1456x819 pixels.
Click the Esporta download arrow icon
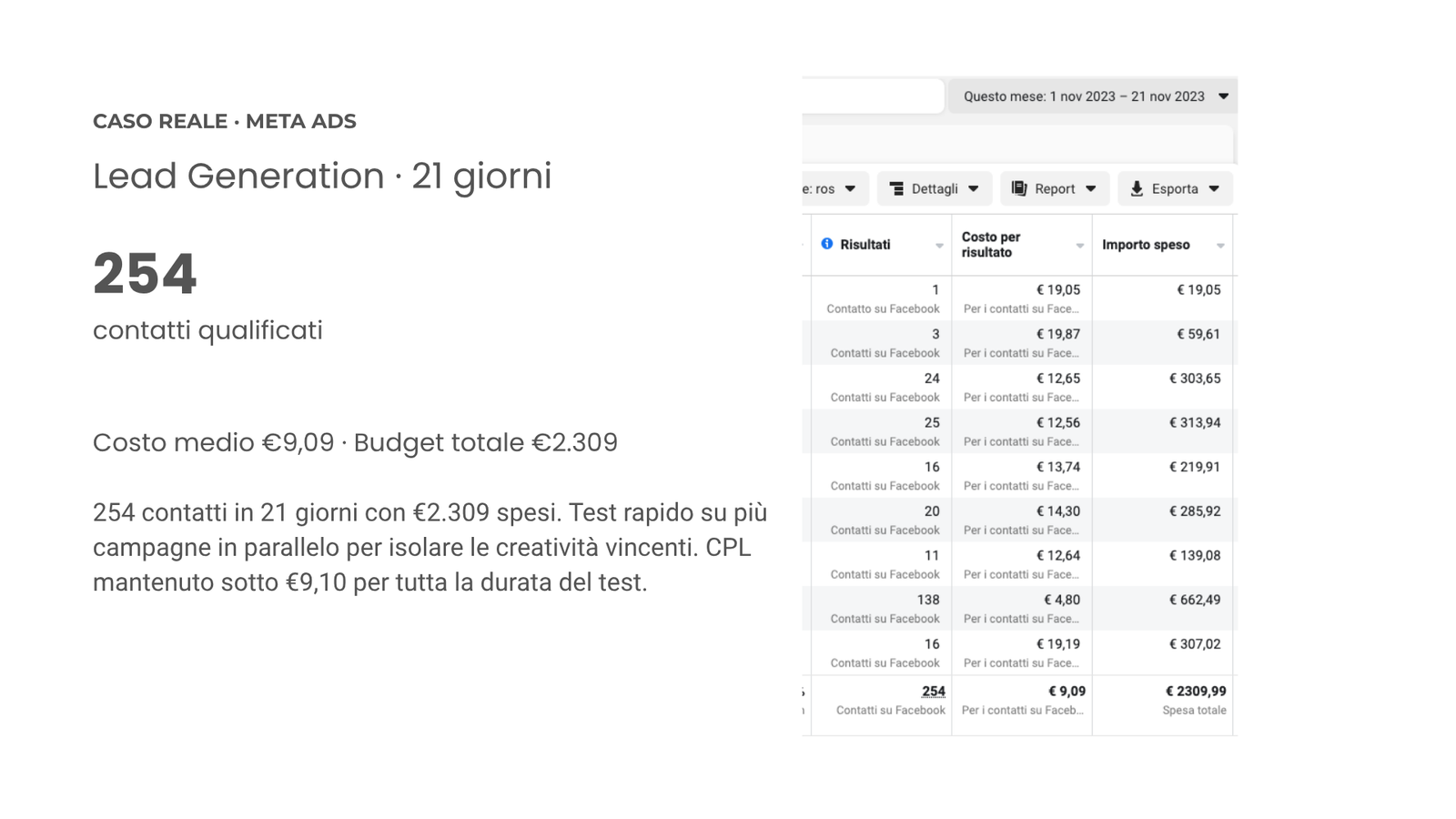pos(1137,188)
